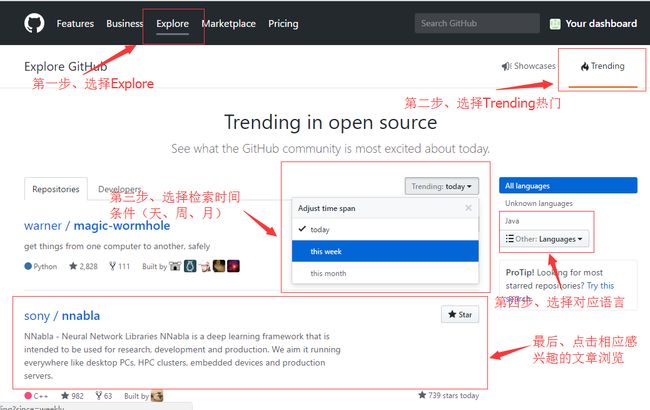
Task: Choose 'this week' time span option
Action: click(x=385, y=251)
